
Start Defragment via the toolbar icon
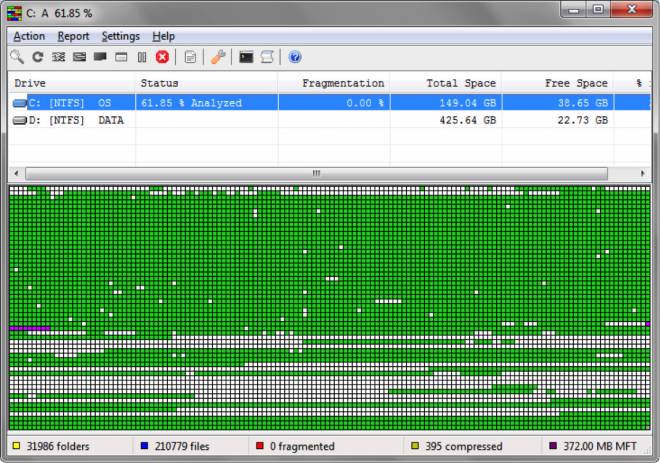pos(59,57)
